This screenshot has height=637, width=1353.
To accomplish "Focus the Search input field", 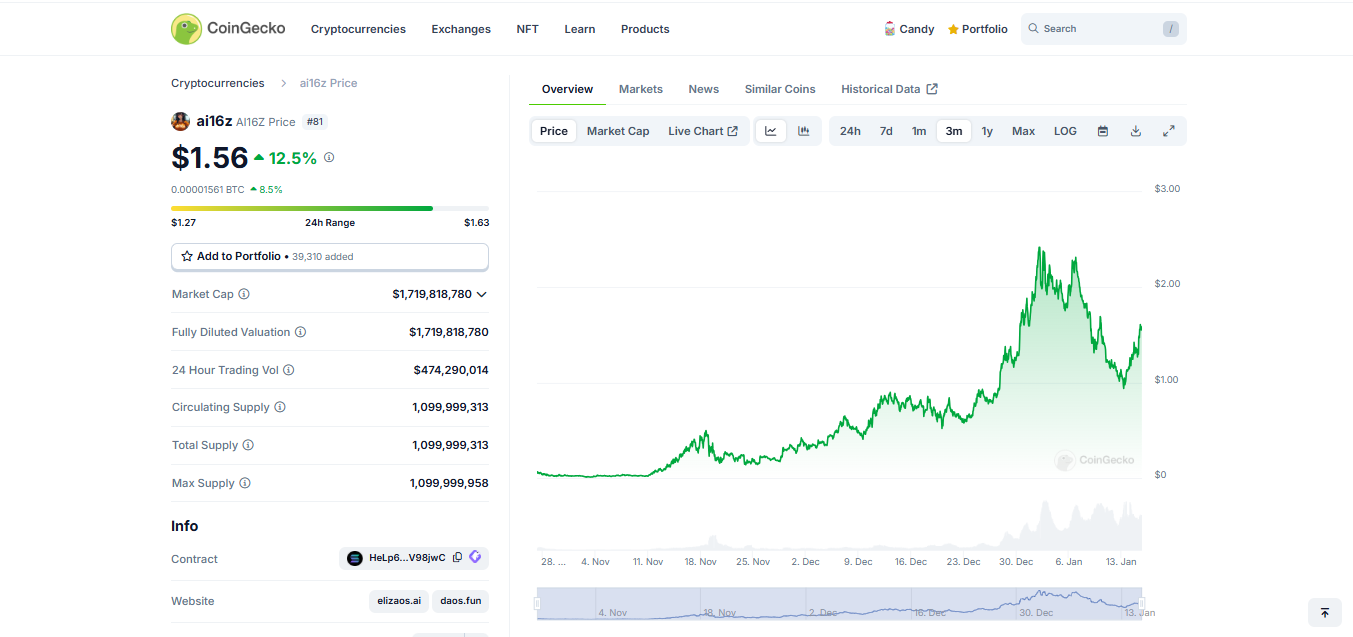I will (1104, 29).
